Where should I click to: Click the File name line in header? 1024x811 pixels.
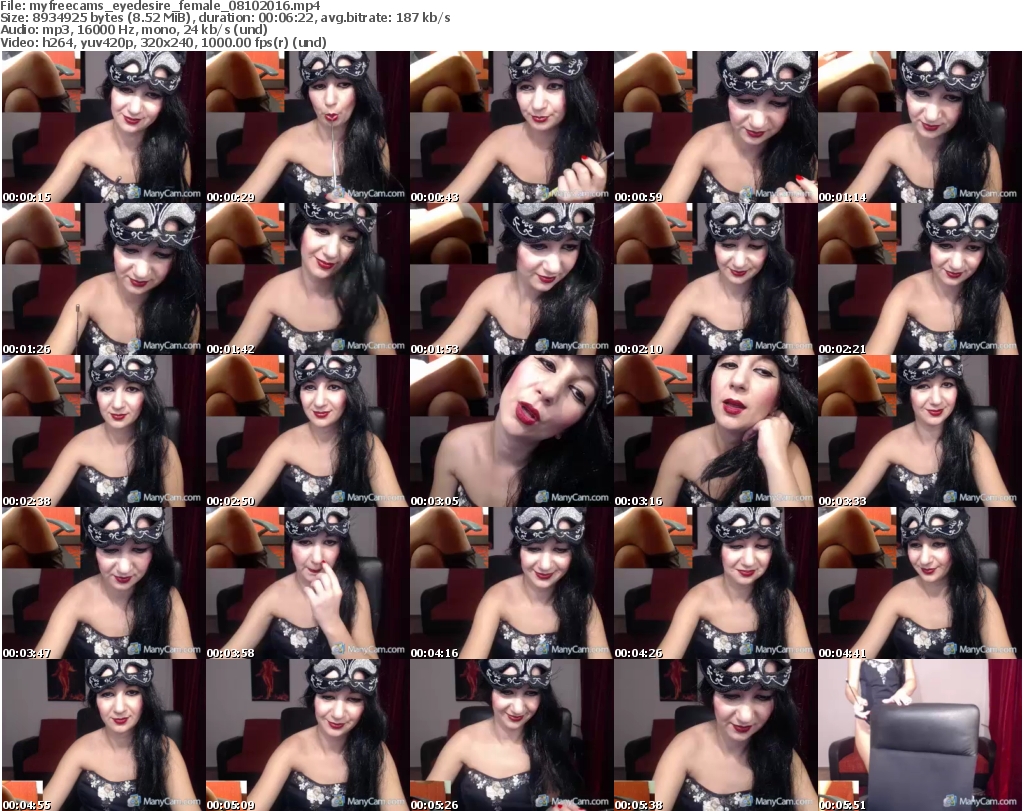coord(161,5)
